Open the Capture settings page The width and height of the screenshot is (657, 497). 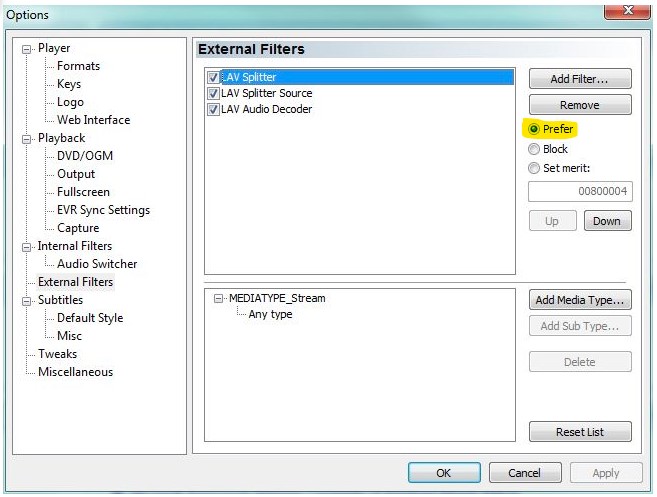click(78, 228)
